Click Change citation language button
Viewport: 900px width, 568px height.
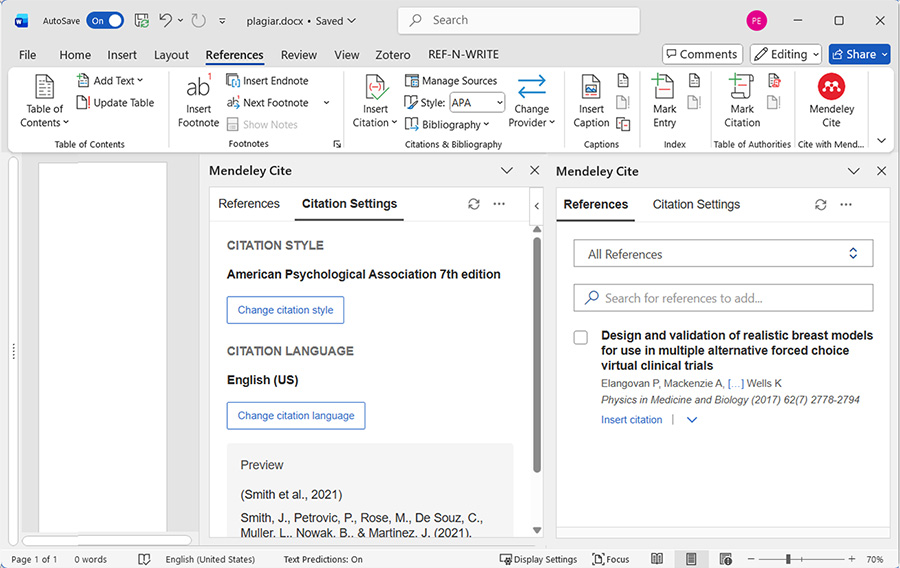tap(296, 415)
